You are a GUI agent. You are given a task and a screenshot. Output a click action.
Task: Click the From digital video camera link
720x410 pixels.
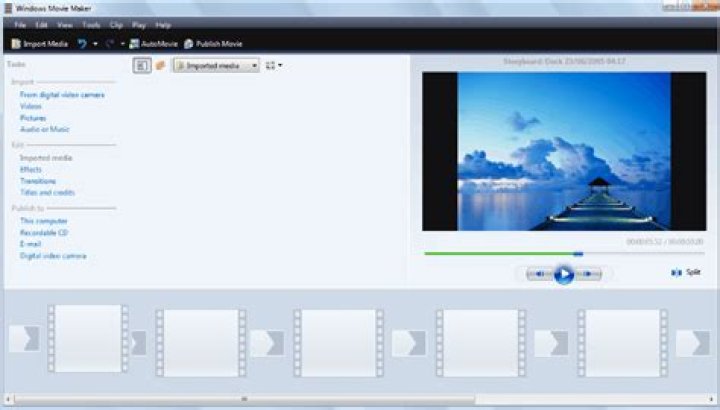point(62,95)
